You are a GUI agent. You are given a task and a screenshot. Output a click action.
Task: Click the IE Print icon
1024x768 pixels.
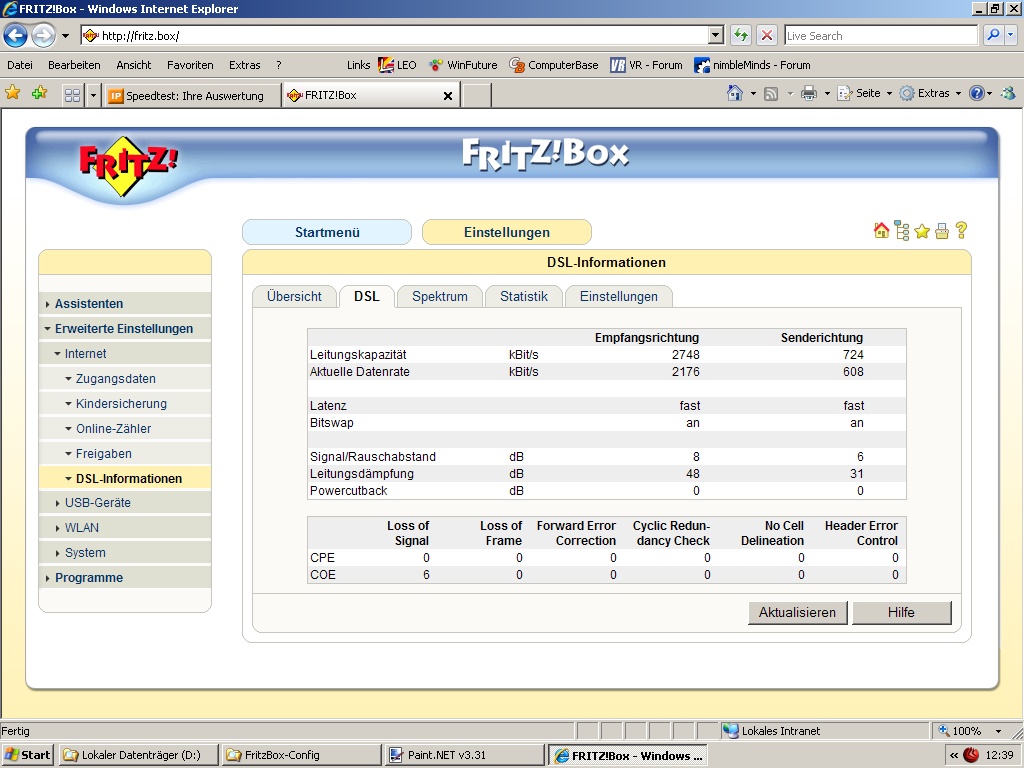808,93
